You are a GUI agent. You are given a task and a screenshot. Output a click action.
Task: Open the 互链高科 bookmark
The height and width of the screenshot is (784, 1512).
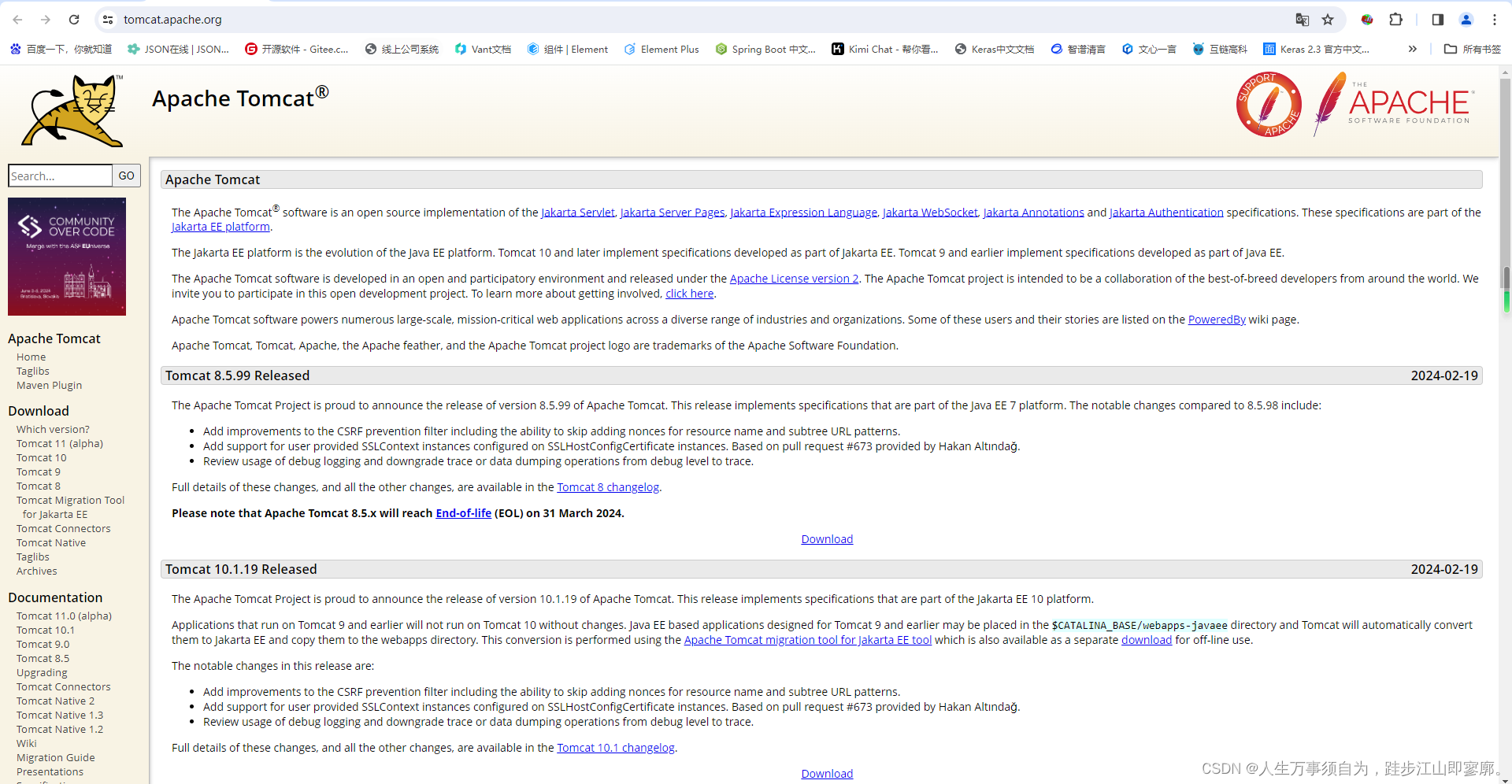coord(1220,49)
